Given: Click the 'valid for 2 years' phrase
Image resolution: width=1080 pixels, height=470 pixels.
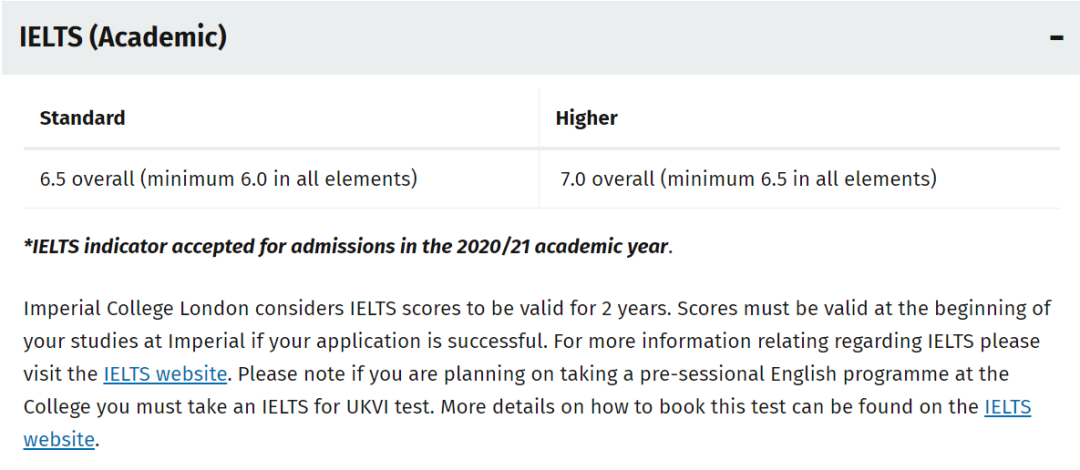Looking at the screenshot, I should click(589, 309).
